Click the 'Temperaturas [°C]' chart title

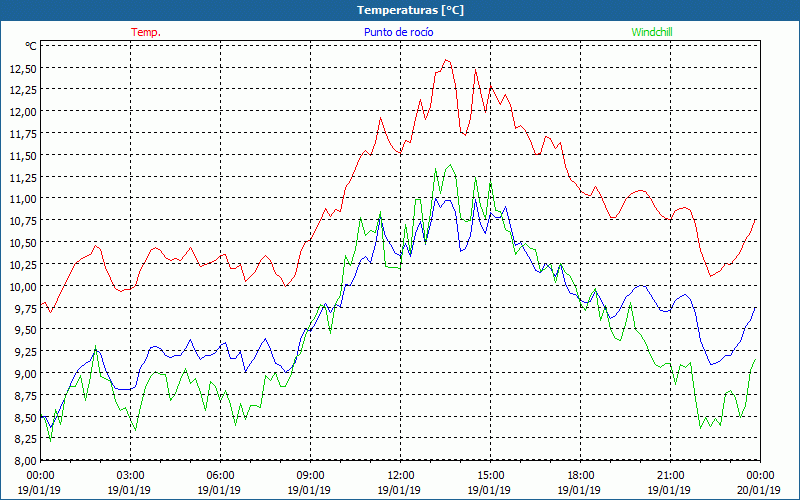410,10
